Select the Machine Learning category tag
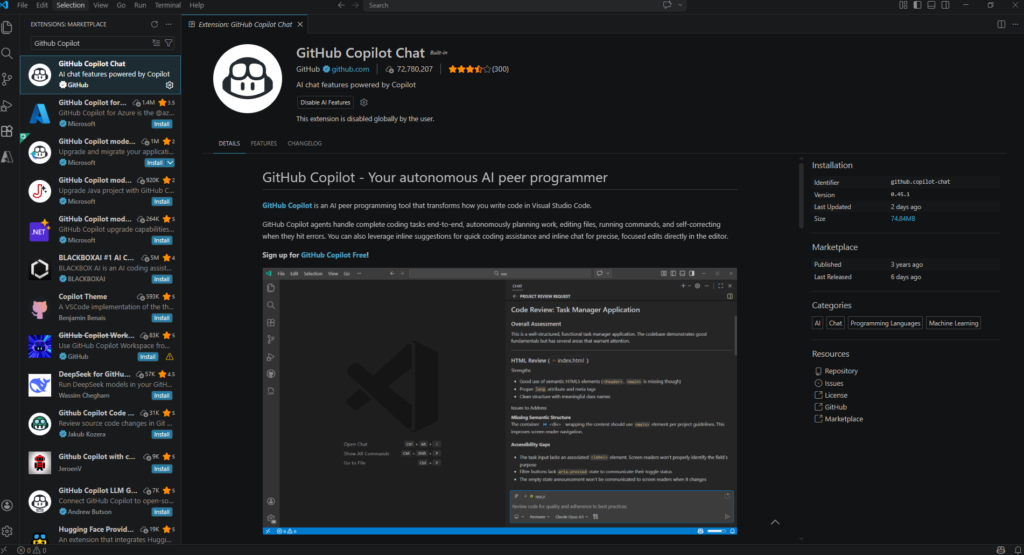 tap(953, 323)
